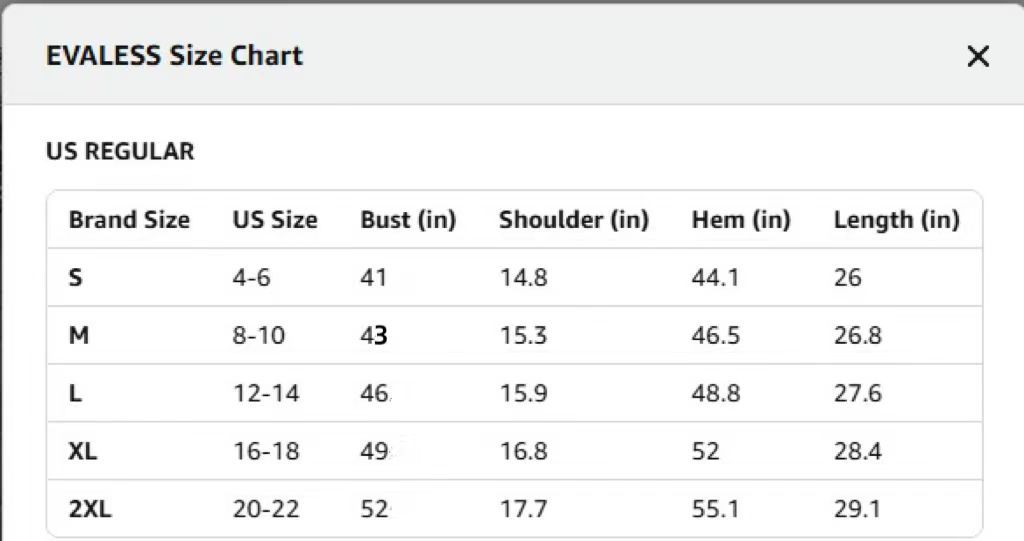Select the 29.1 length measurement cell

pyautogui.click(x=857, y=509)
